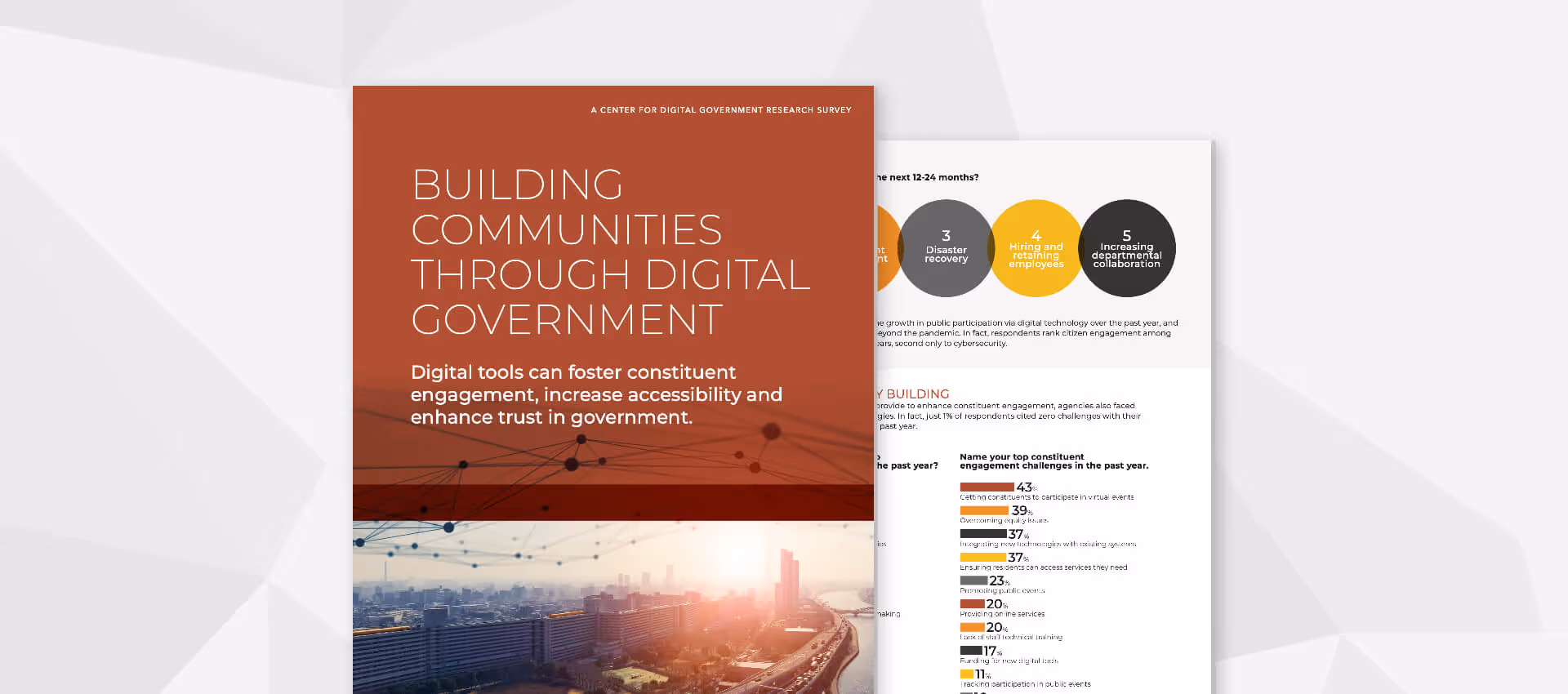
Task: Click the 'Lack of staff technical training' label
Action: point(1011,638)
